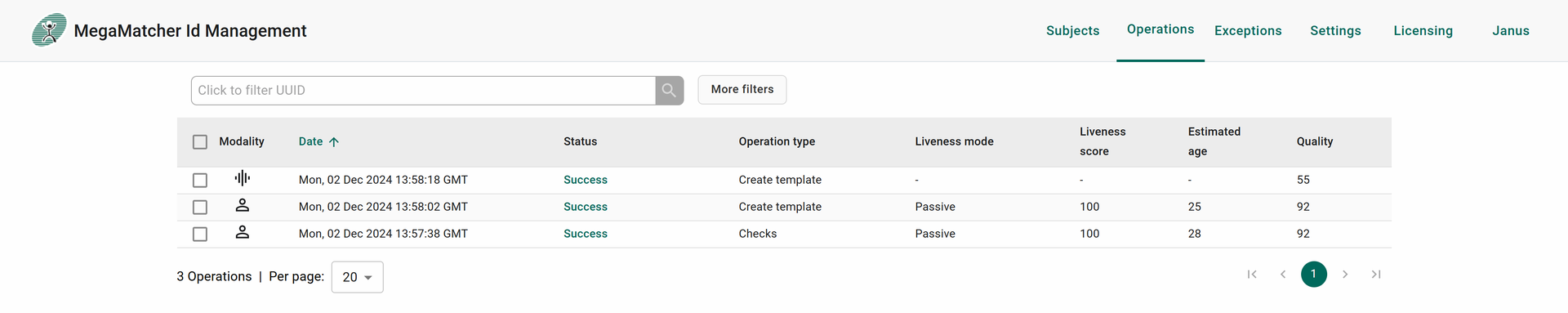
Task: Check the 13:58:02 operation row checkbox
Action: 200,207
